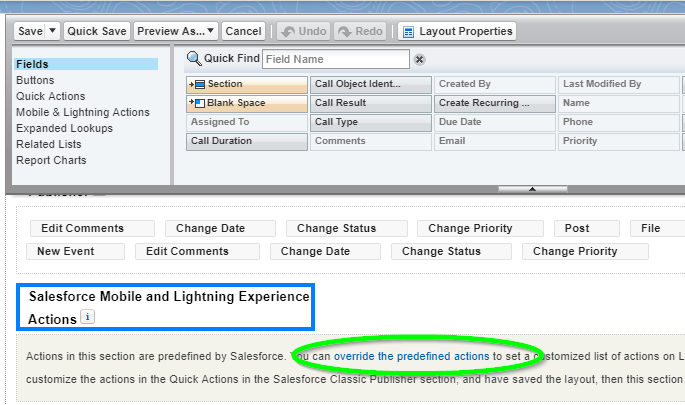Select the Section palette item

pyautogui.click(x=247, y=85)
